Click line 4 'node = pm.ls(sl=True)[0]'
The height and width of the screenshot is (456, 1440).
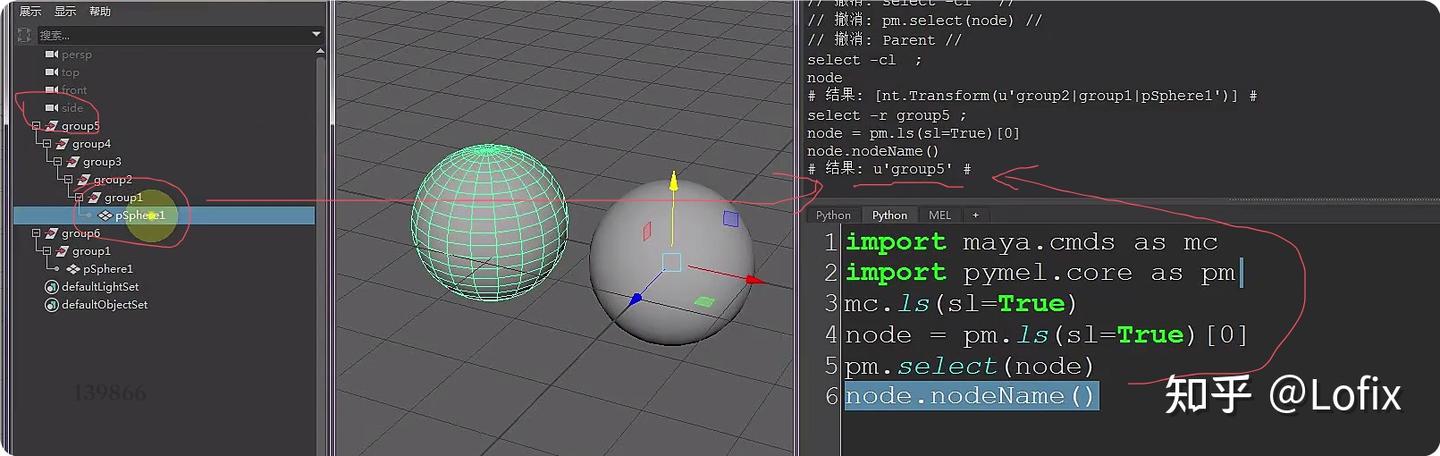click(1047, 335)
